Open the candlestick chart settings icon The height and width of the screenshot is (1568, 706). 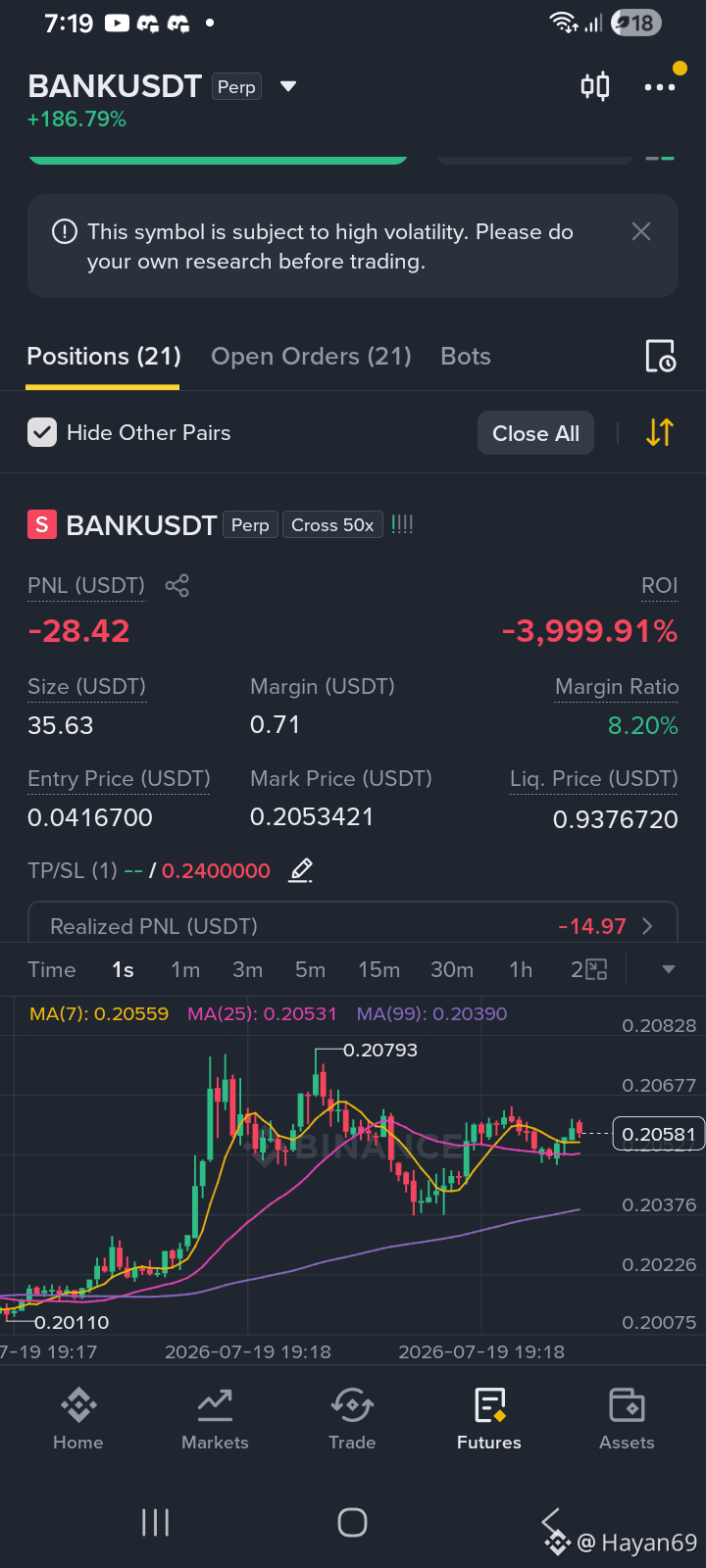pyautogui.click(x=595, y=87)
